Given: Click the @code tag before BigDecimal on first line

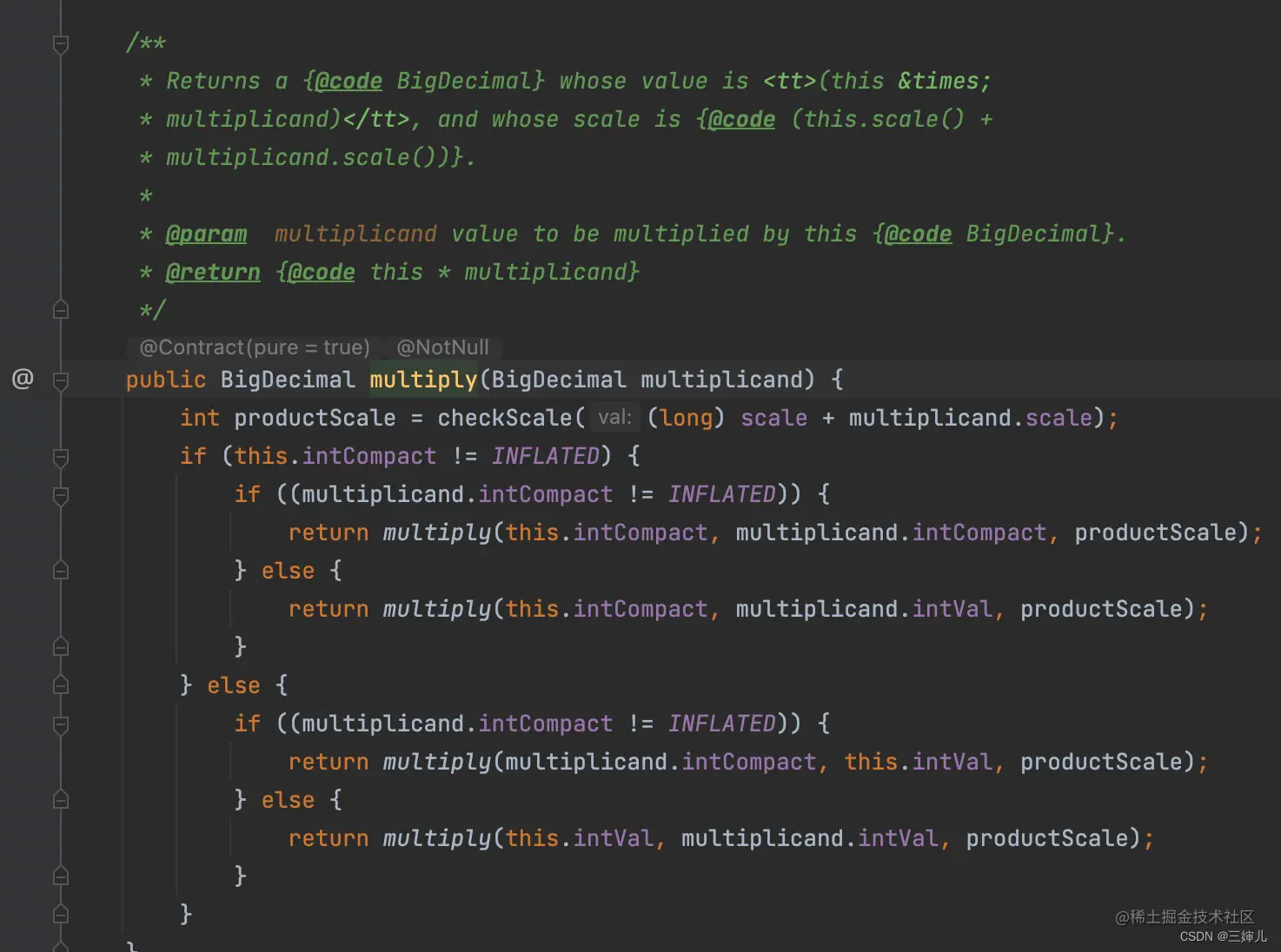Looking at the screenshot, I should [x=348, y=81].
